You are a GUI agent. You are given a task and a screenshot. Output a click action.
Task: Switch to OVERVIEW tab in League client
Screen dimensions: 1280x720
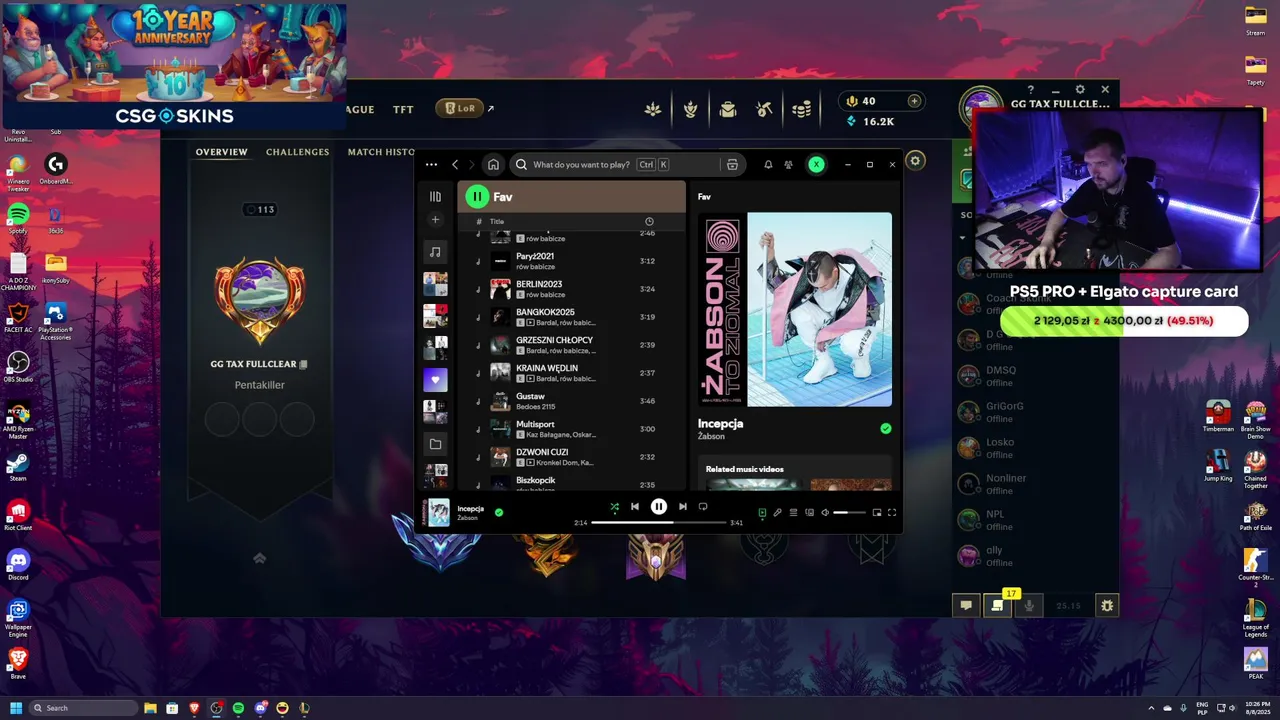coord(222,152)
